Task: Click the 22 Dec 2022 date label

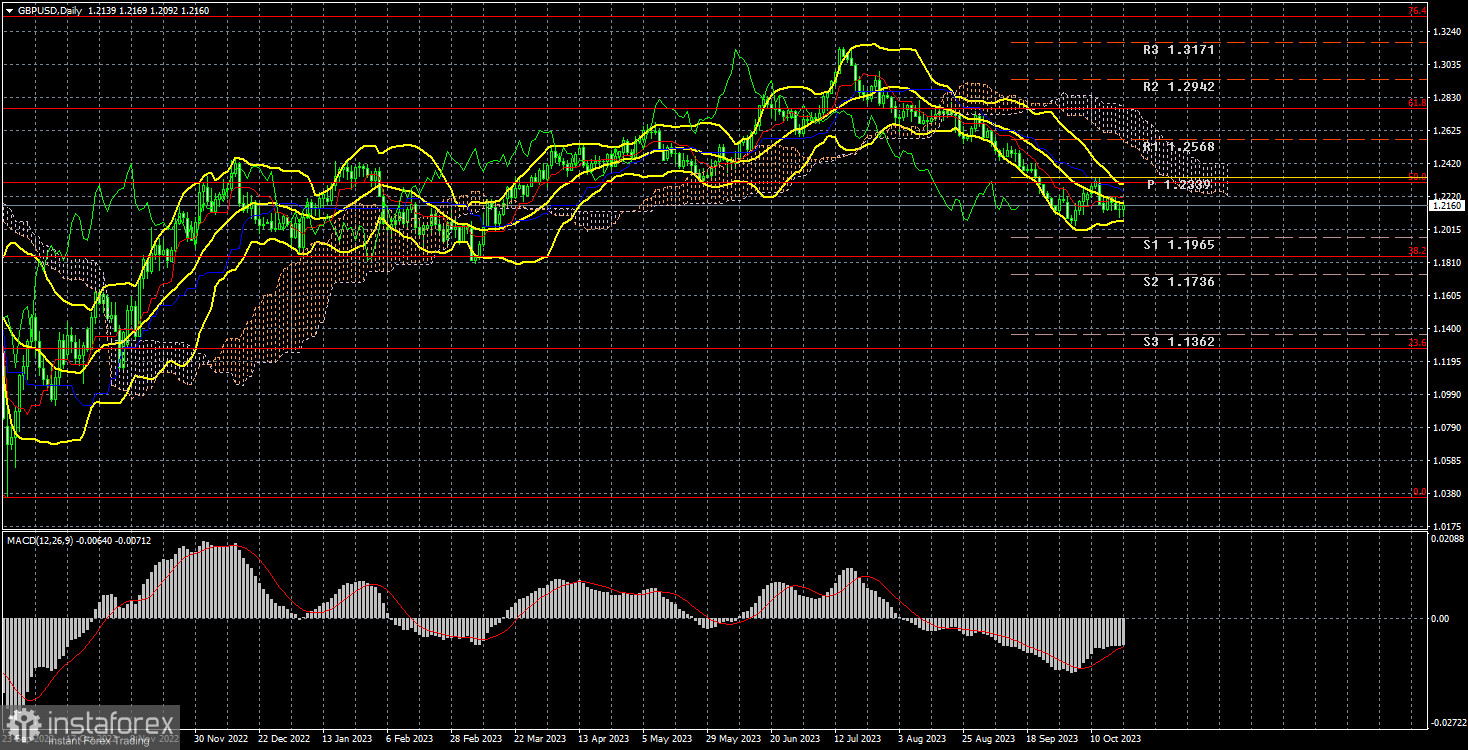Action: pyautogui.click(x=284, y=739)
